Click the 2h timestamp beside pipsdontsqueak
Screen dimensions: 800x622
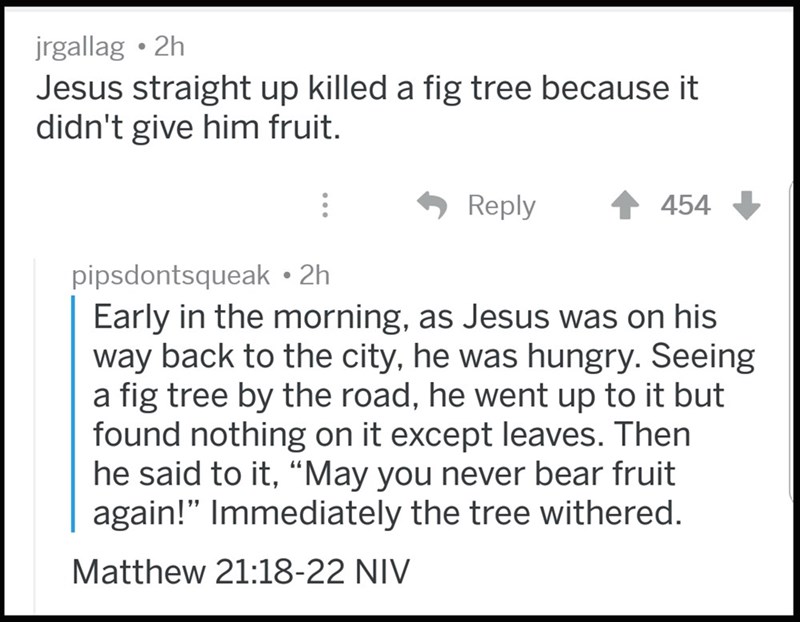[x=314, y=274]
